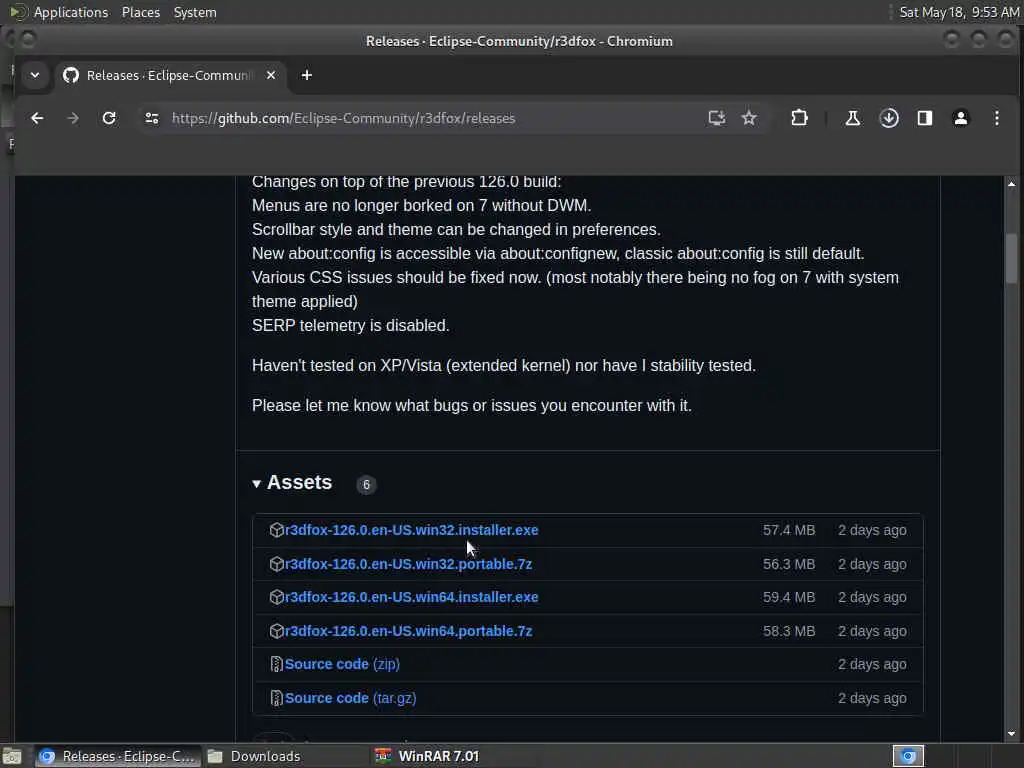This screenshot has height=768, width=1024.
Task: Bookmark this page with the star icon
Action: [749, 118]
